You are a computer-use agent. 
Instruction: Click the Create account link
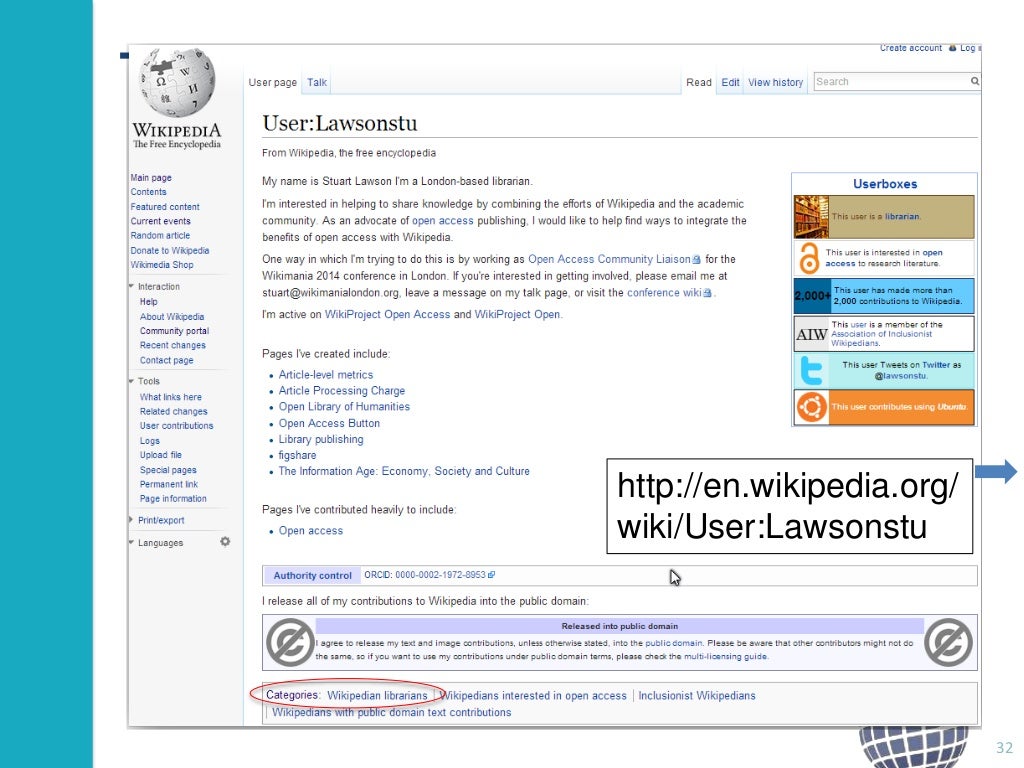tap(910, 48)
